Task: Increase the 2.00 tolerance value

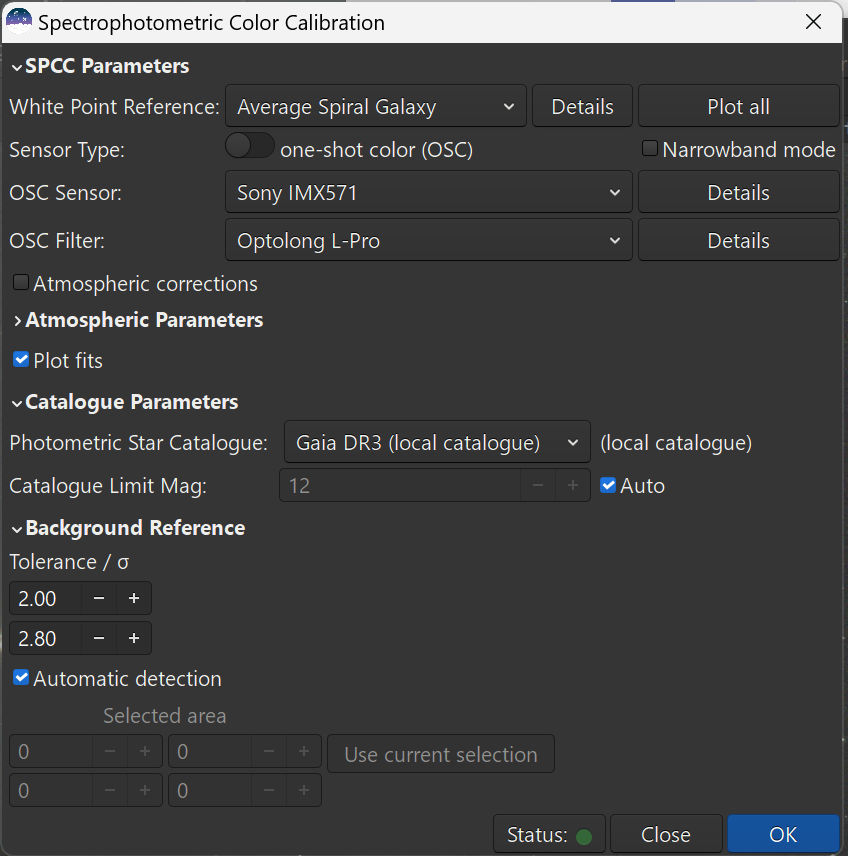Action: coord(134,598)
